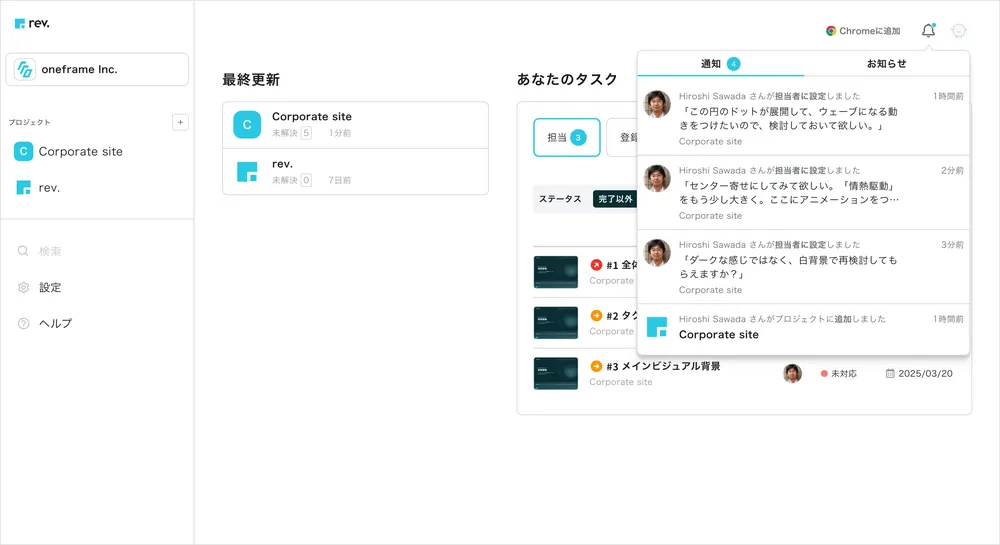Toggle the 完了以外 status filter chip
This screenshot has width=1000, height=545.
614,199
